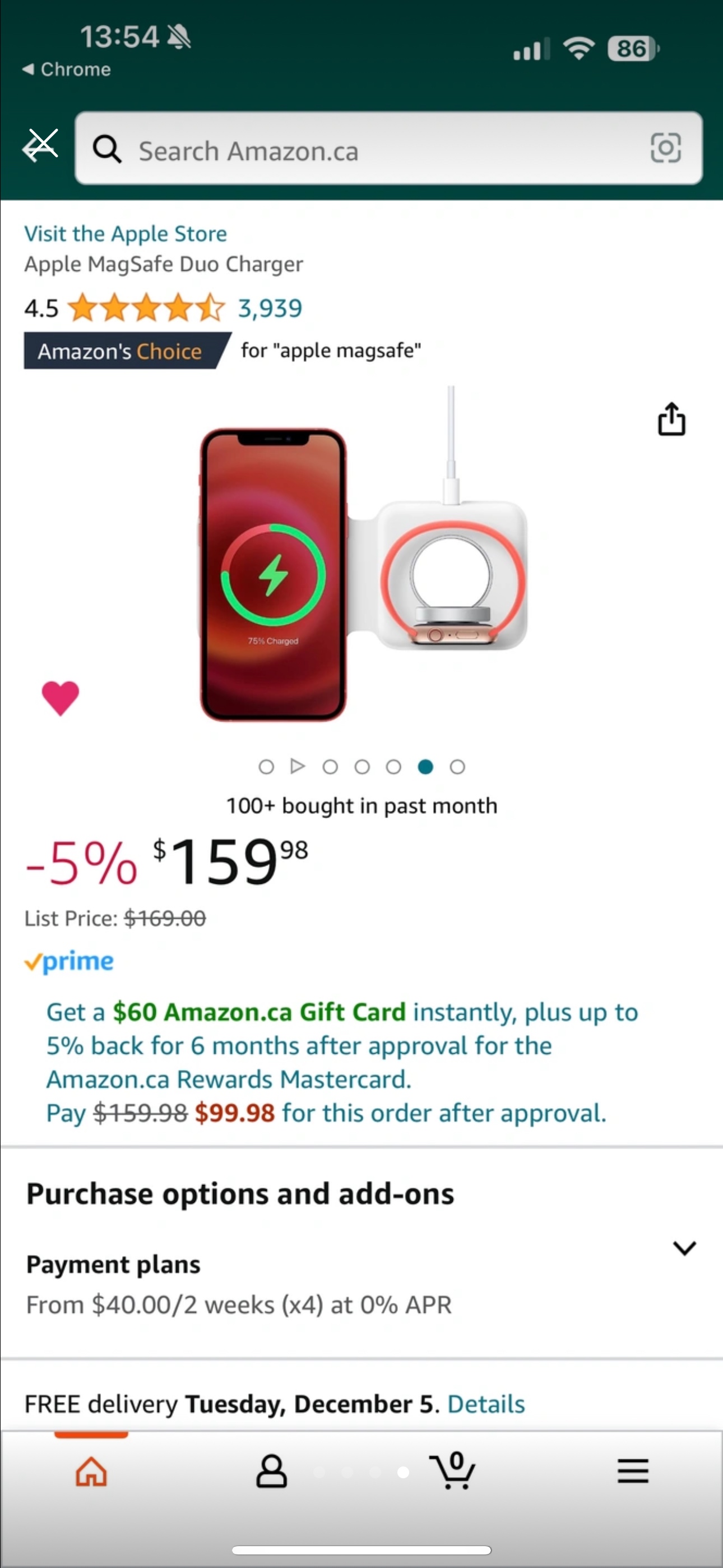This screenshot has height=1568, width=723.
Task: Toggle the wishlist heart icon
Action: click(x=61, y=698)
